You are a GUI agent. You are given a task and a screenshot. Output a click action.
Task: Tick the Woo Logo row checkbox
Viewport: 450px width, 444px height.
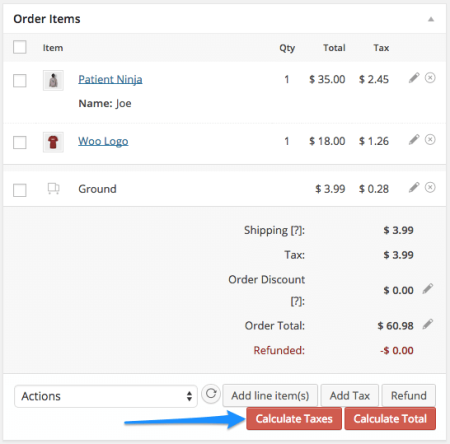(20, 142)
